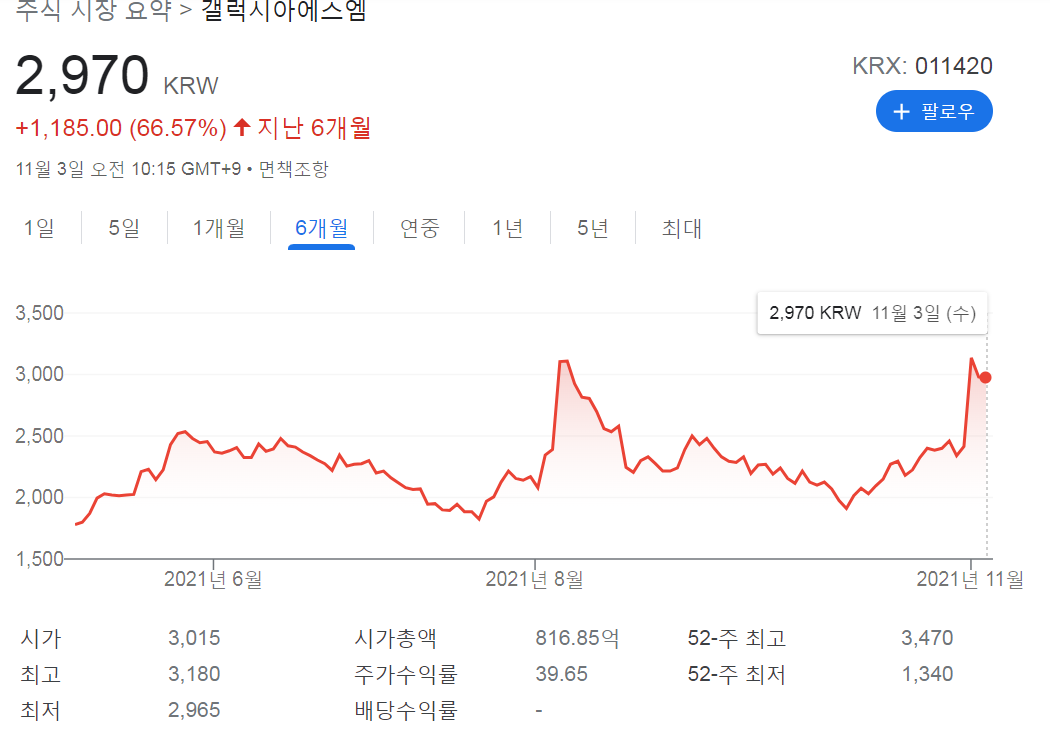Click the 갤럭시아에스엠 company name
Viewport: 1050px width, 741px height.
[x=283, y=9]
